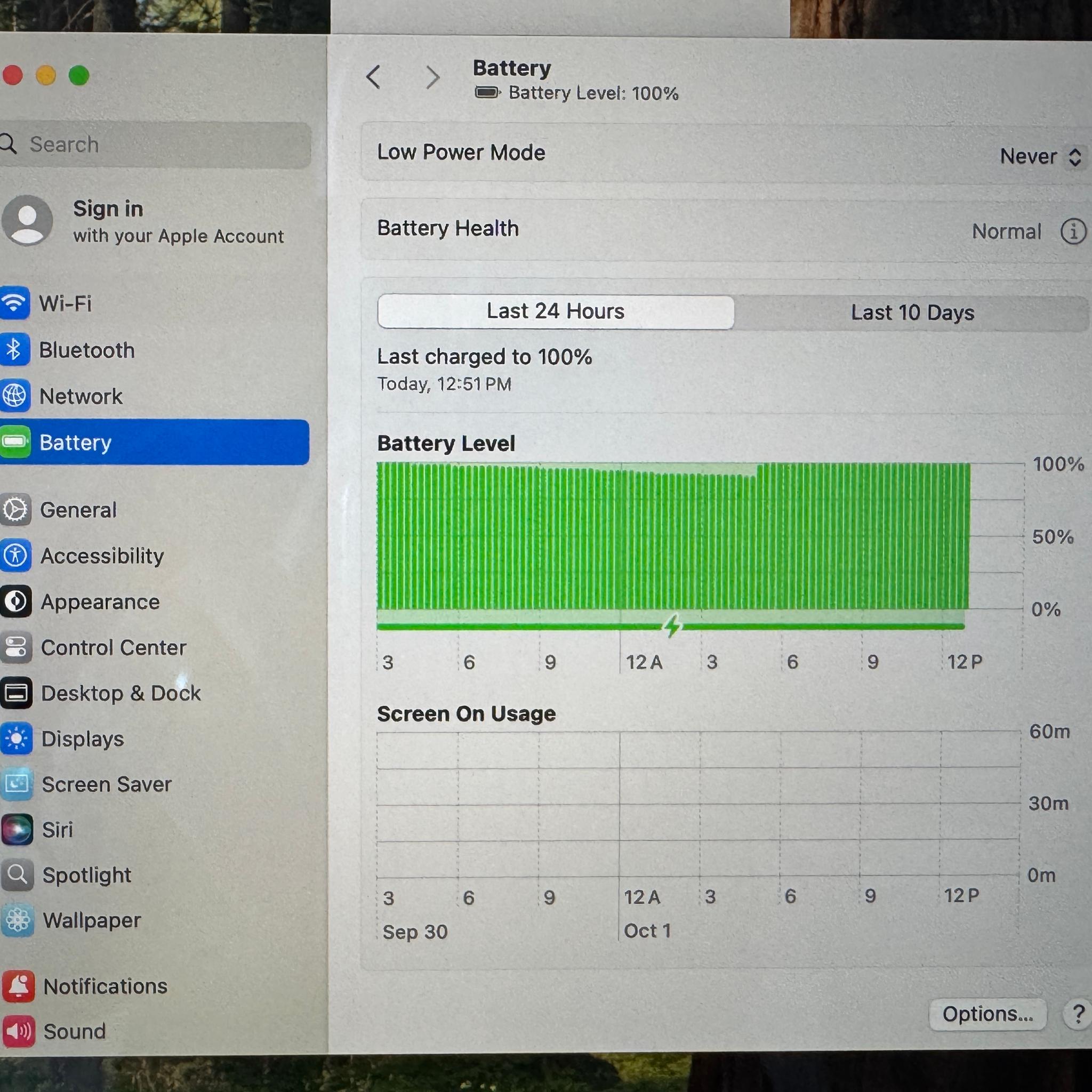Click the Wallpaper flower icon
Viewport: 1092px width, 1092px height.
point(18,920)
